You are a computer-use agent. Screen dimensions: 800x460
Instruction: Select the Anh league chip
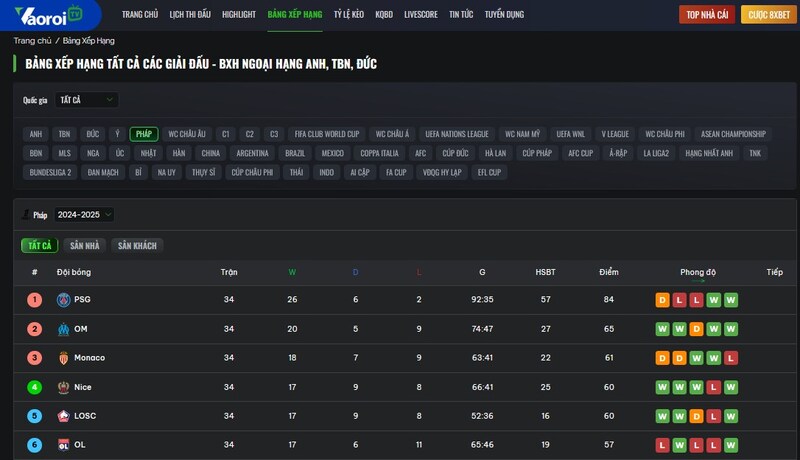36,134
